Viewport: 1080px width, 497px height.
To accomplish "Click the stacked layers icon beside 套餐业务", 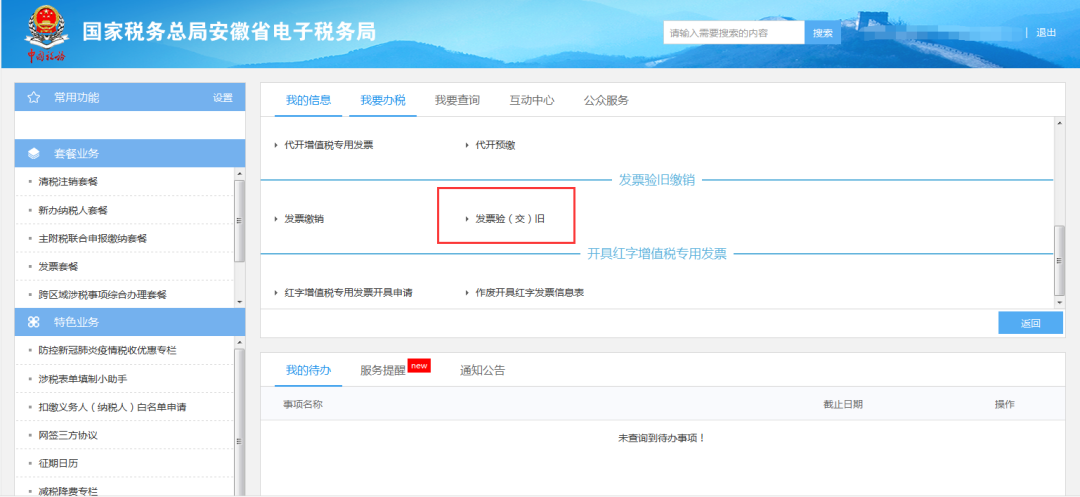I will tap(34, 154).
